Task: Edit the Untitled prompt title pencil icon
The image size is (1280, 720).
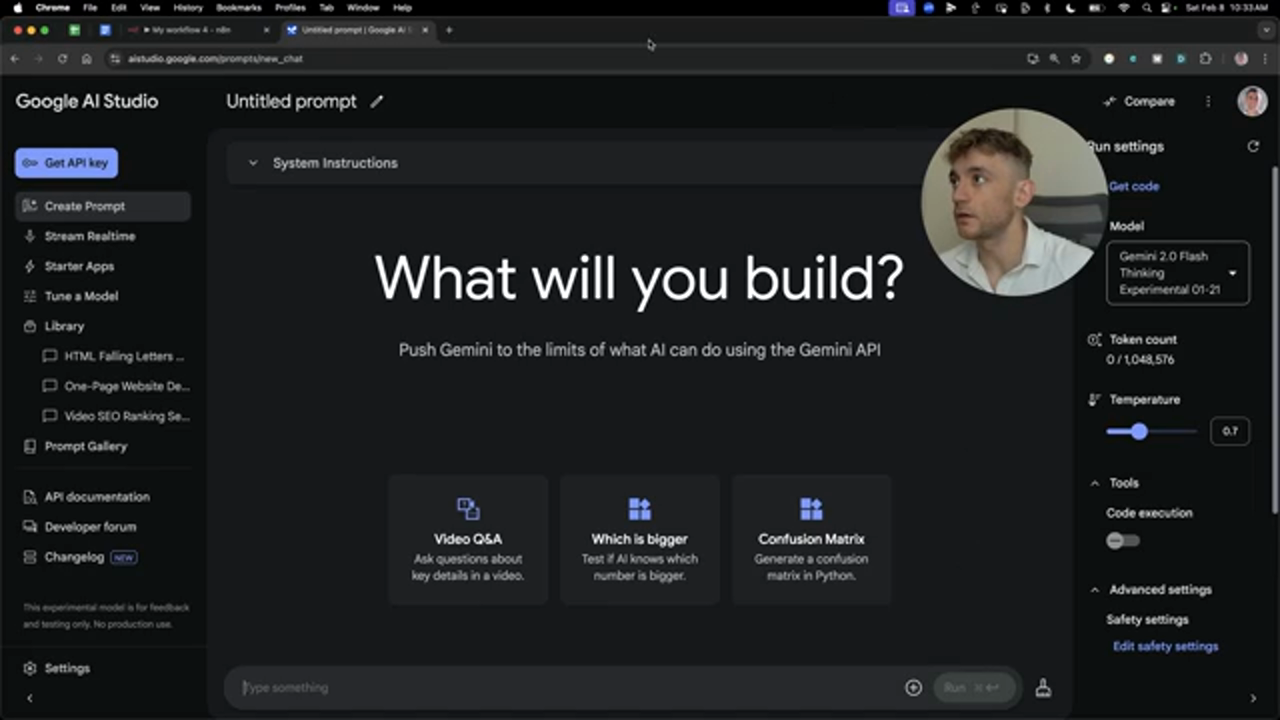Action: tap(376, 101)
